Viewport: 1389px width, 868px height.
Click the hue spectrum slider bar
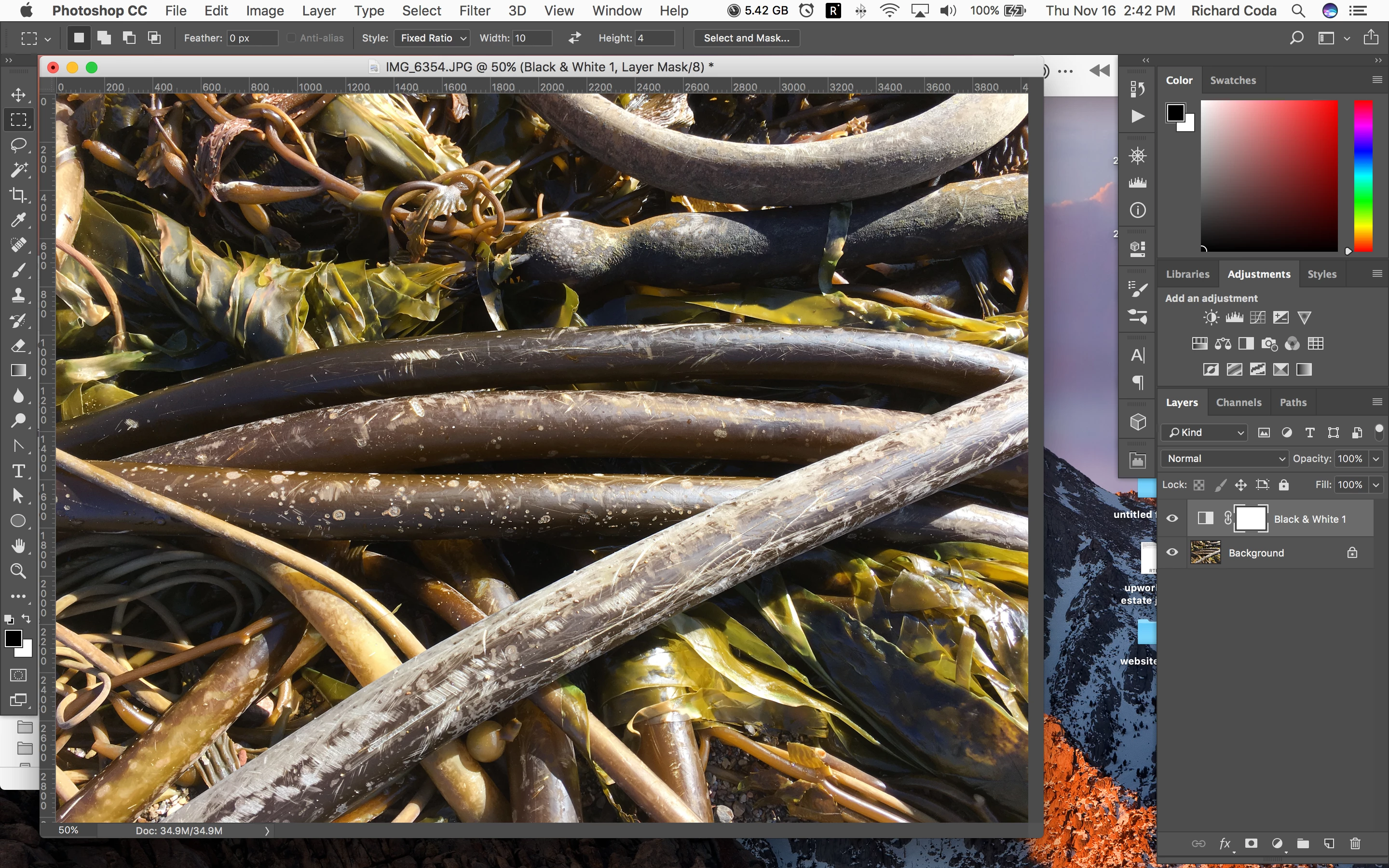coord(1363,175)
